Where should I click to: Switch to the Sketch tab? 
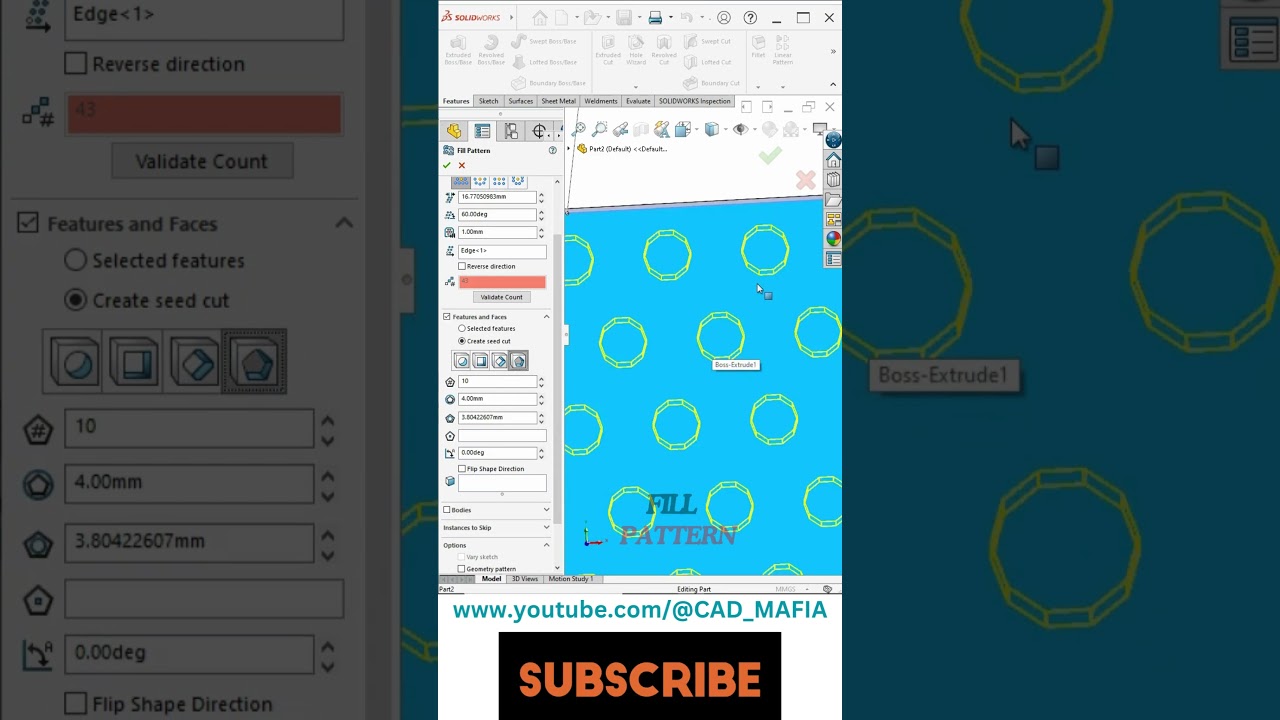click(x=488, y=101)
